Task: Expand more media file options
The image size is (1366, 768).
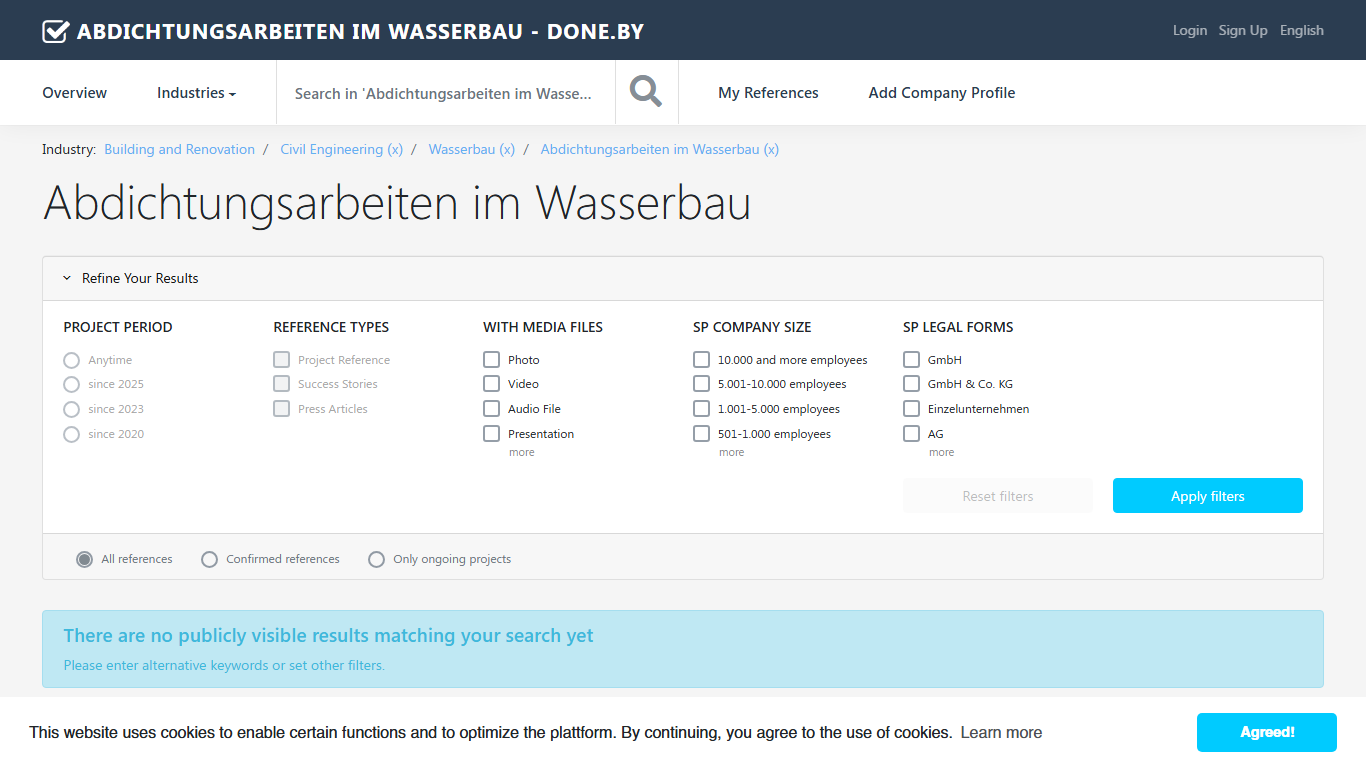Action: tap(522, 452)
